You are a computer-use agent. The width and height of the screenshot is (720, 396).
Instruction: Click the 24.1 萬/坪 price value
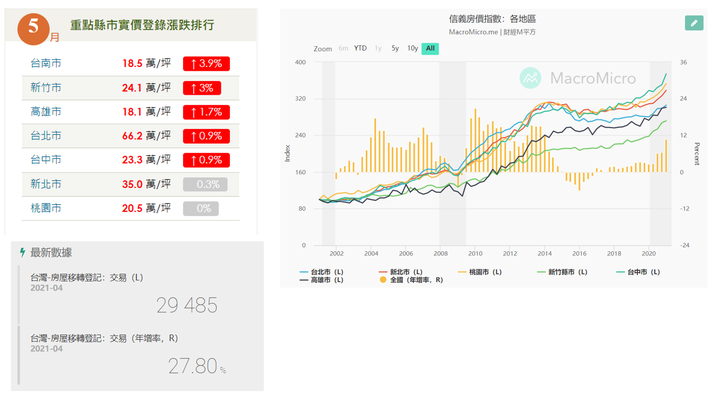pos(146,88)
